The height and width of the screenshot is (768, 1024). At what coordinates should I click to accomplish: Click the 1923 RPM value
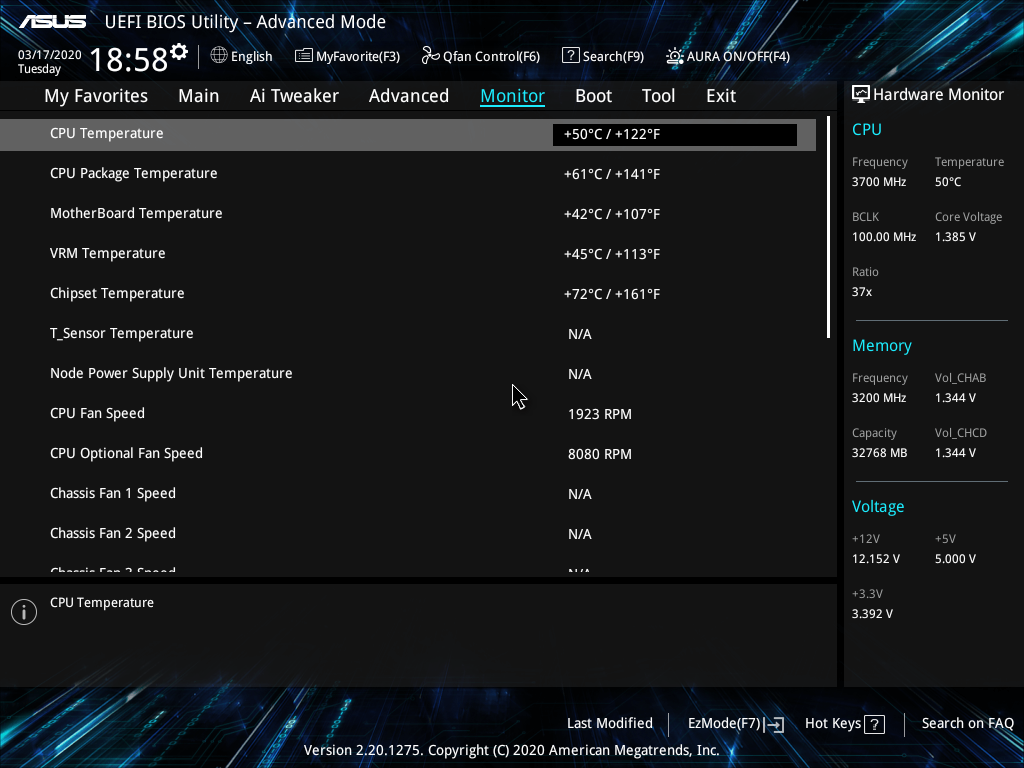coord(600,414)
